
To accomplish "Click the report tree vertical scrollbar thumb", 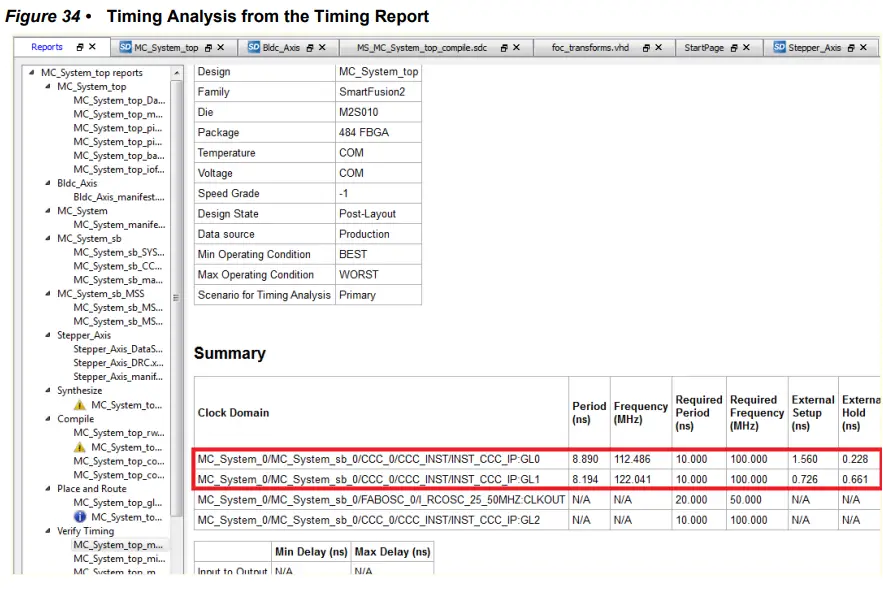I will tap(176, 298).
